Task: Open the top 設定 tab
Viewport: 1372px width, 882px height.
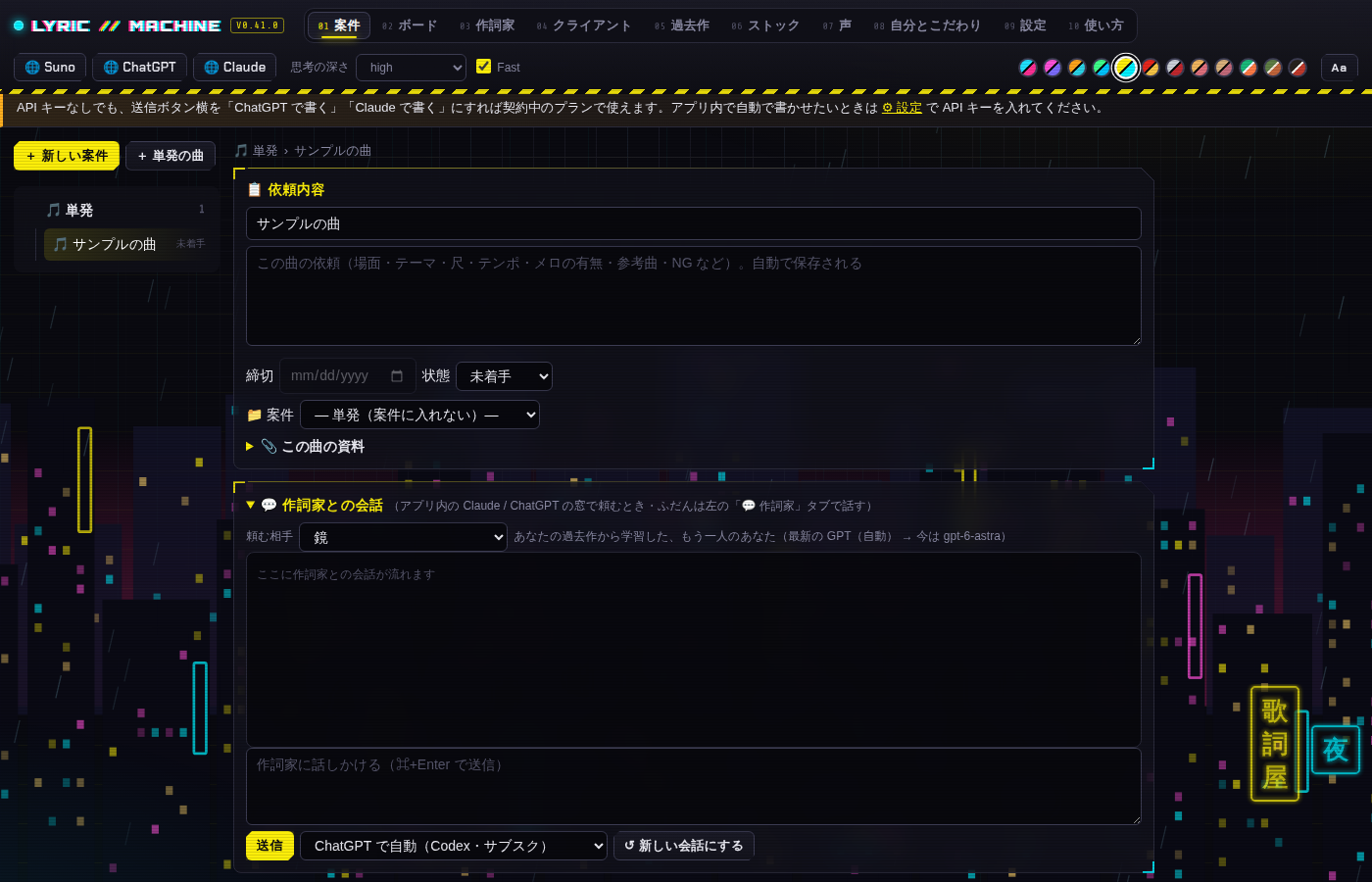Action: (1025, 25)
